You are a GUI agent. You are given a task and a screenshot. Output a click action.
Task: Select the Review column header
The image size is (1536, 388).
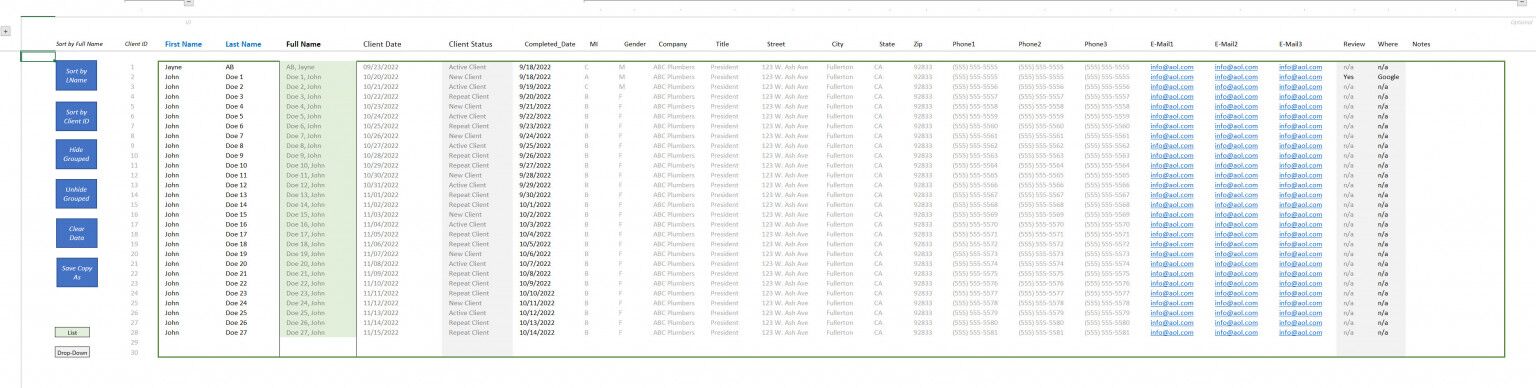(x=1354, y=44)
